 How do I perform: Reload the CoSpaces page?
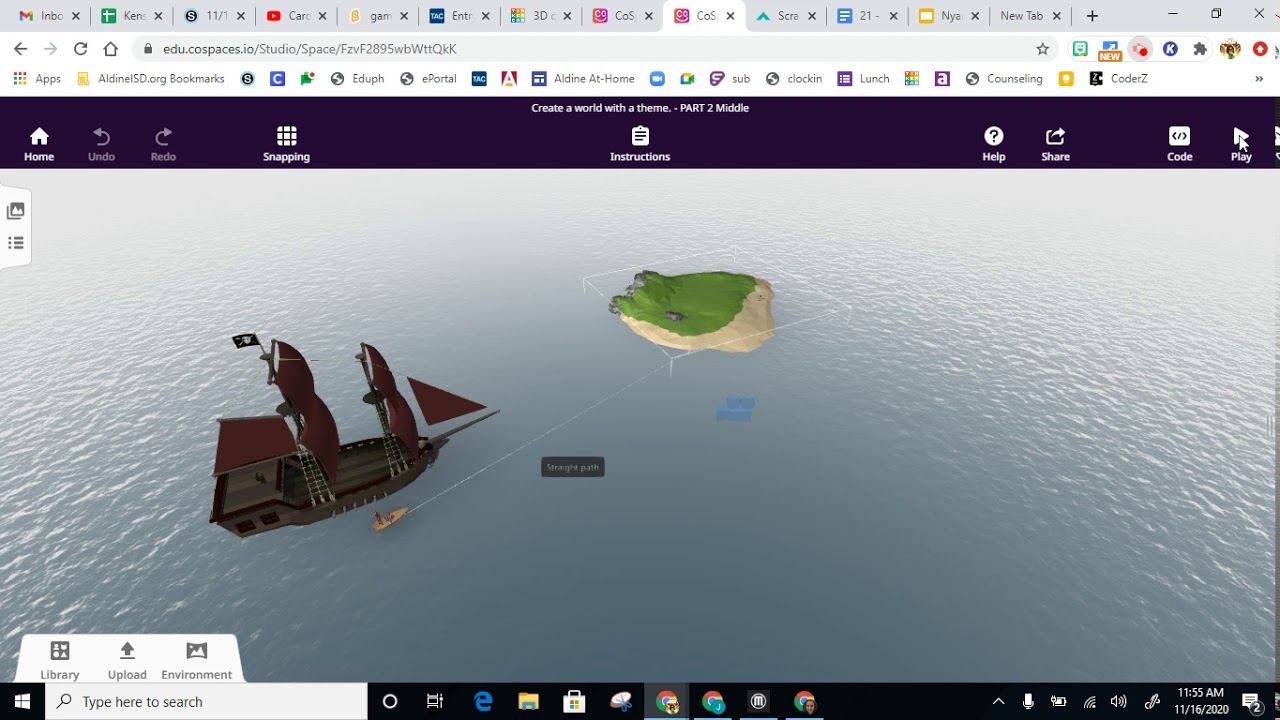coord(80,49)
